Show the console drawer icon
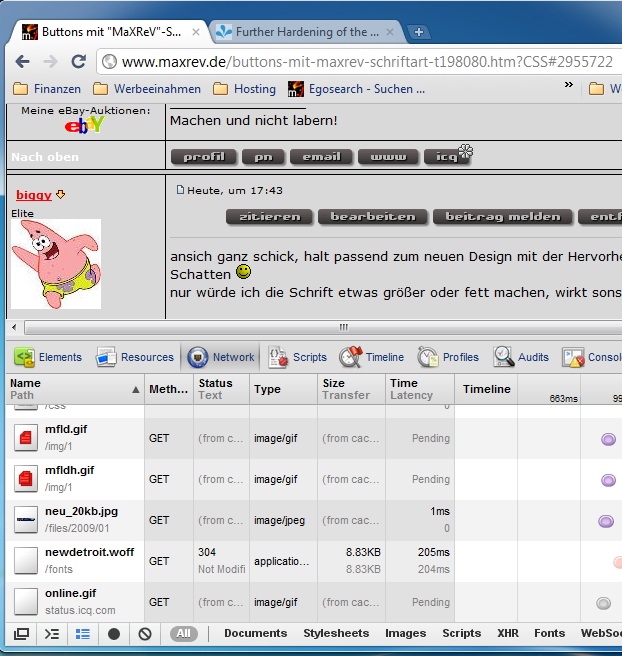 pyautogui.click(x=52, y=634)
